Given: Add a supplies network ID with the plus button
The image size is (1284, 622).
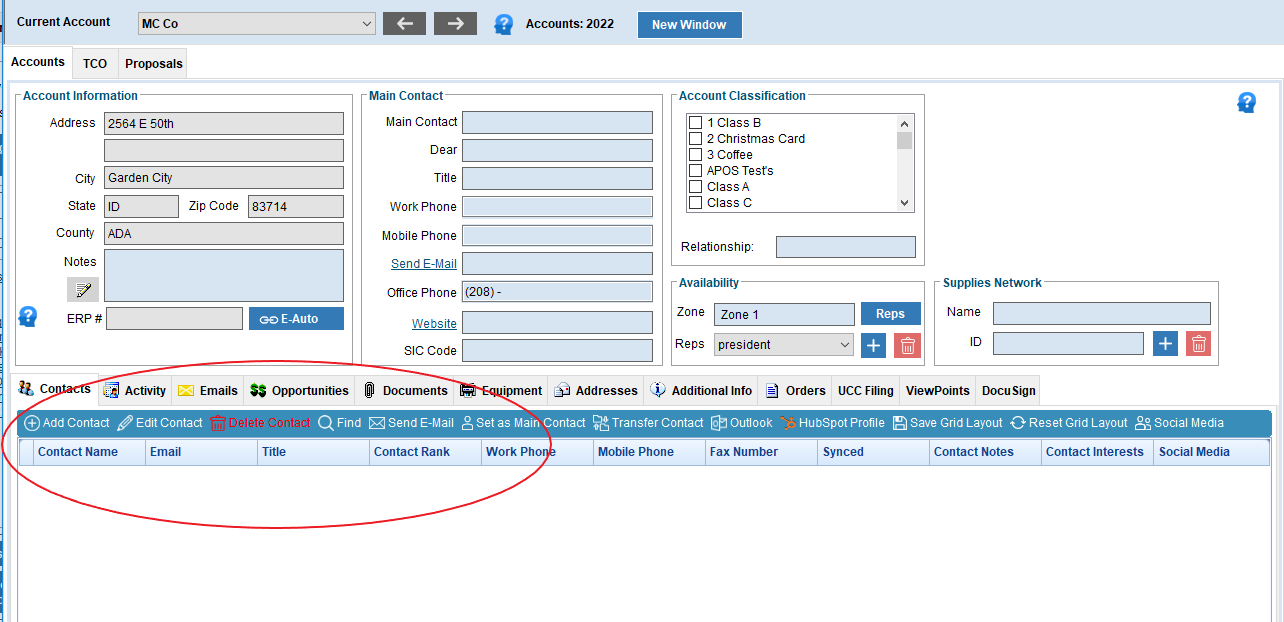Looking at the screenshot, I should pos(1165,344).
